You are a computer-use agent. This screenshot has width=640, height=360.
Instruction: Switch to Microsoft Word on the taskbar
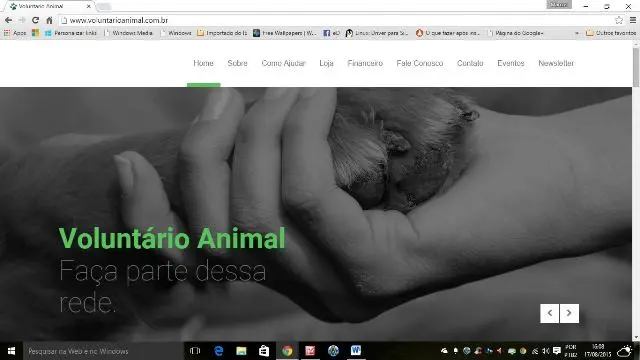(x=356, y=351)
